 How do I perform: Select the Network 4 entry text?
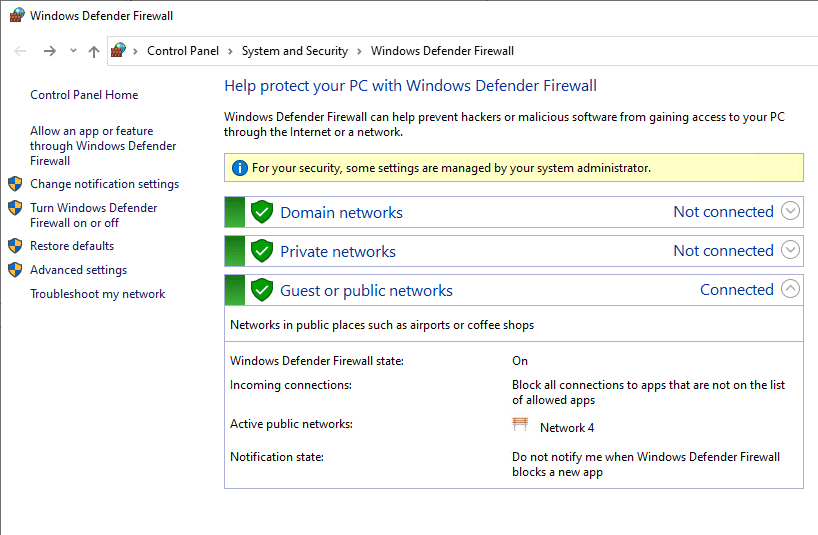coord(567,428)
